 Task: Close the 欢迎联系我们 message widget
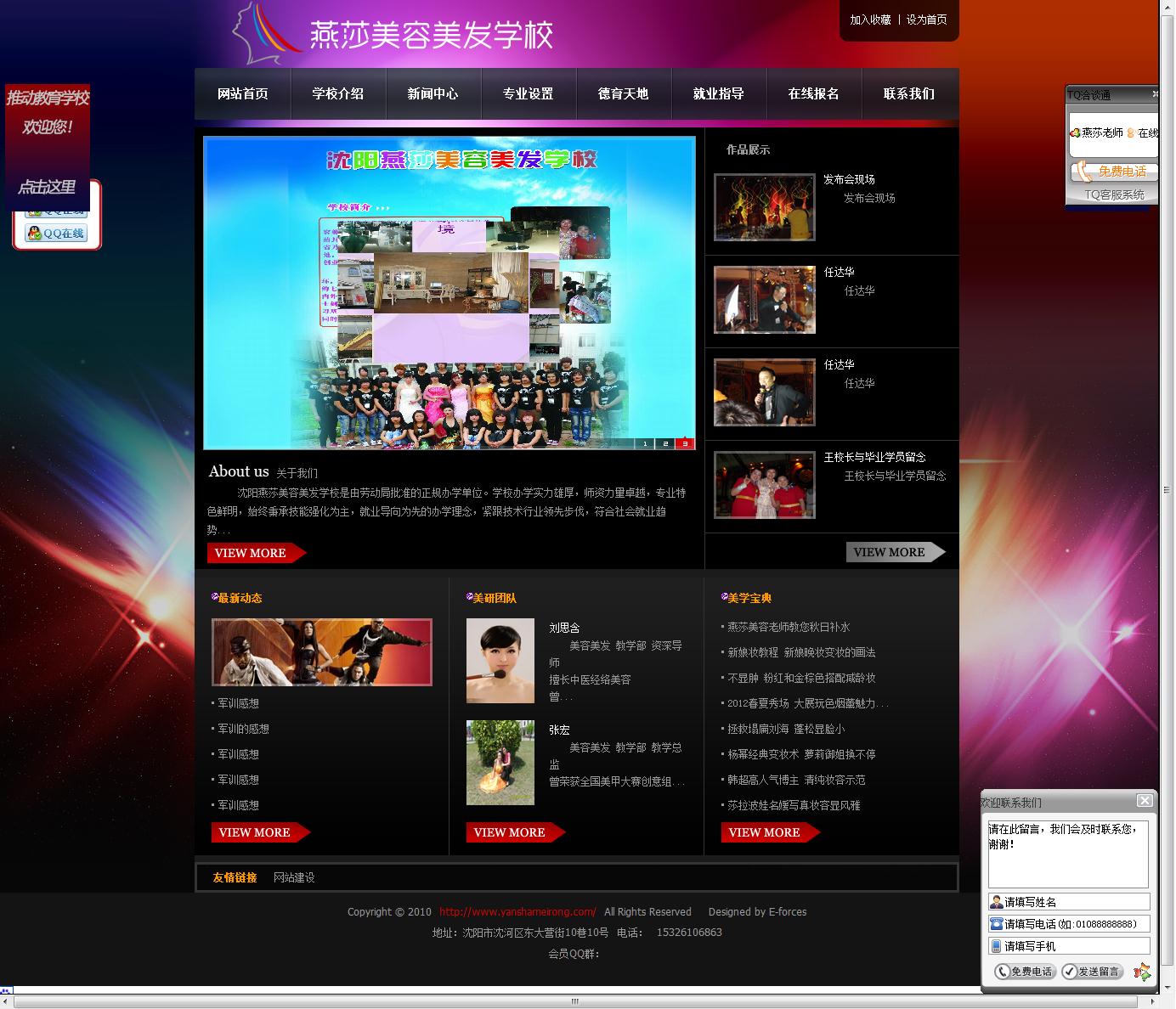click(1145, 801)
